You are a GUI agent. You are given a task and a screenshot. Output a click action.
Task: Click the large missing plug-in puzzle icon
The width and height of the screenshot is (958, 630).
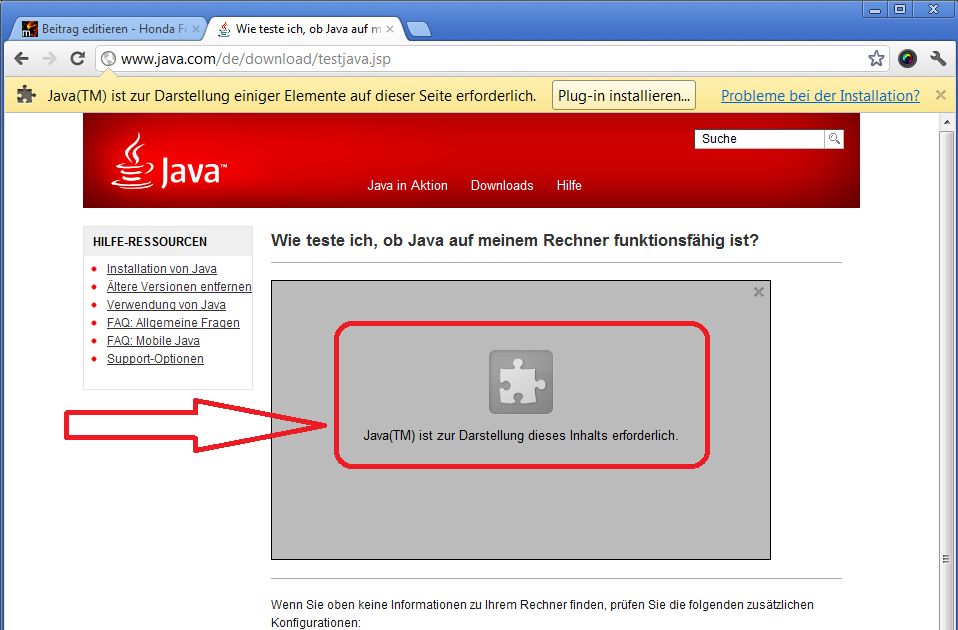pos(521,382)
